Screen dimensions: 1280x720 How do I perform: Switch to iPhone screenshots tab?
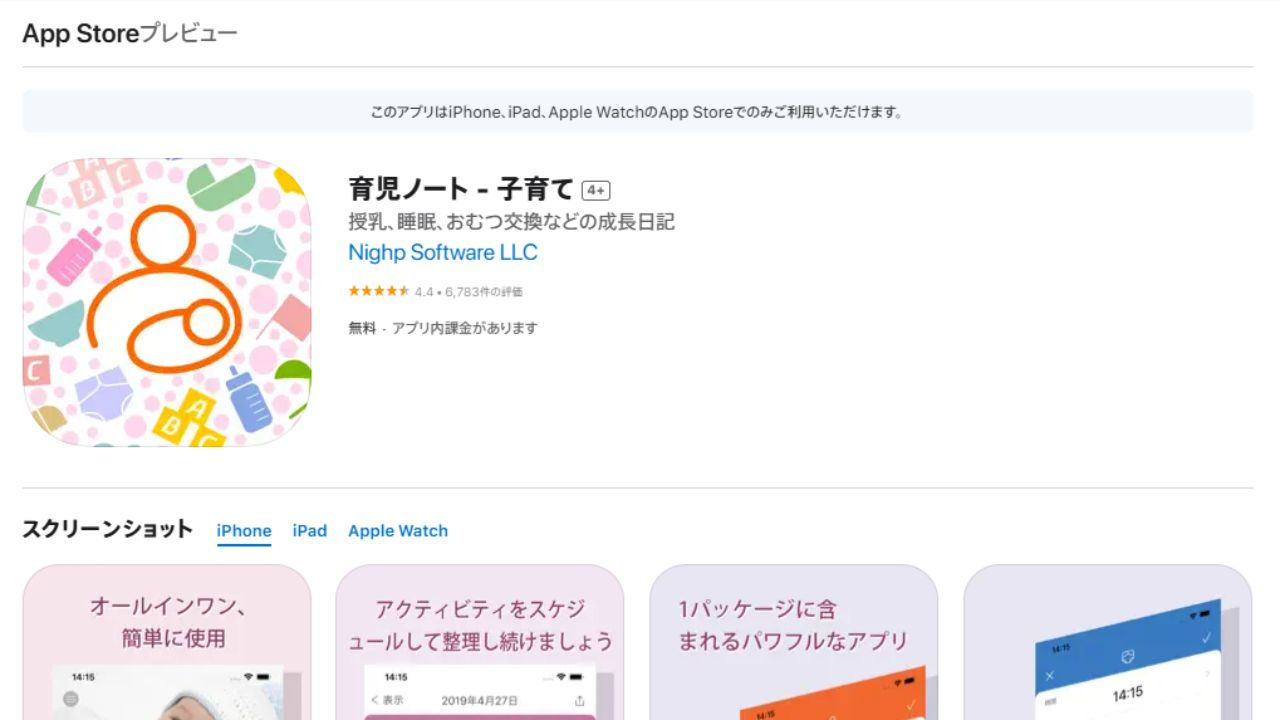244,531
